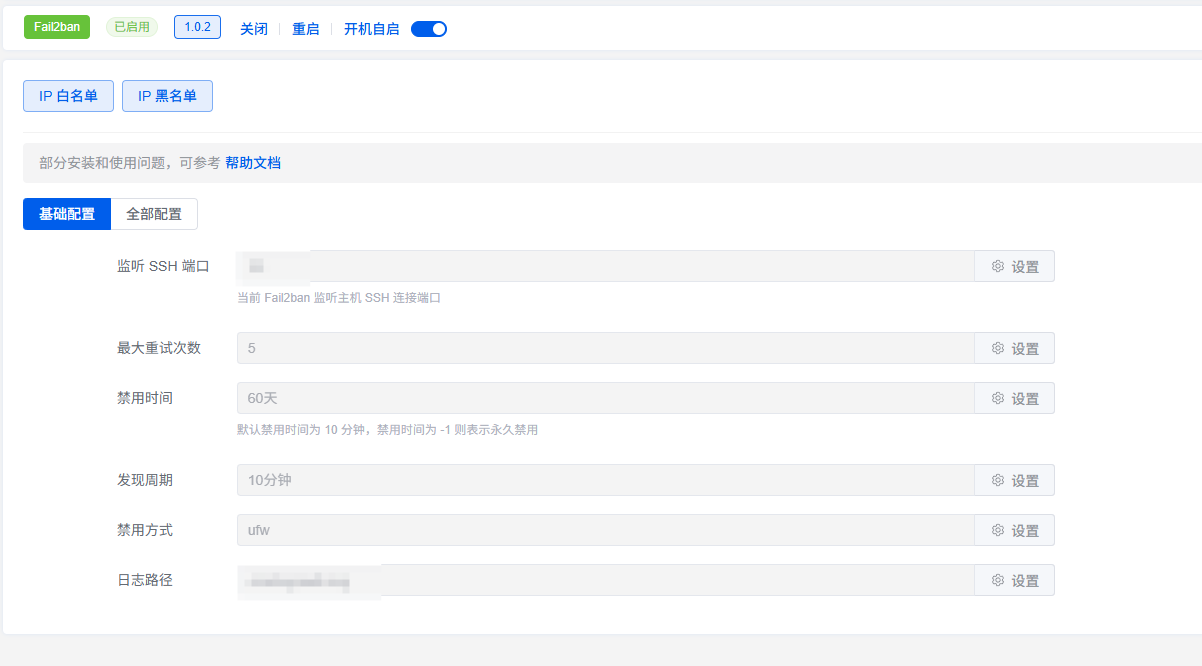Click the max retries field showing 5

tap(605, 348)
